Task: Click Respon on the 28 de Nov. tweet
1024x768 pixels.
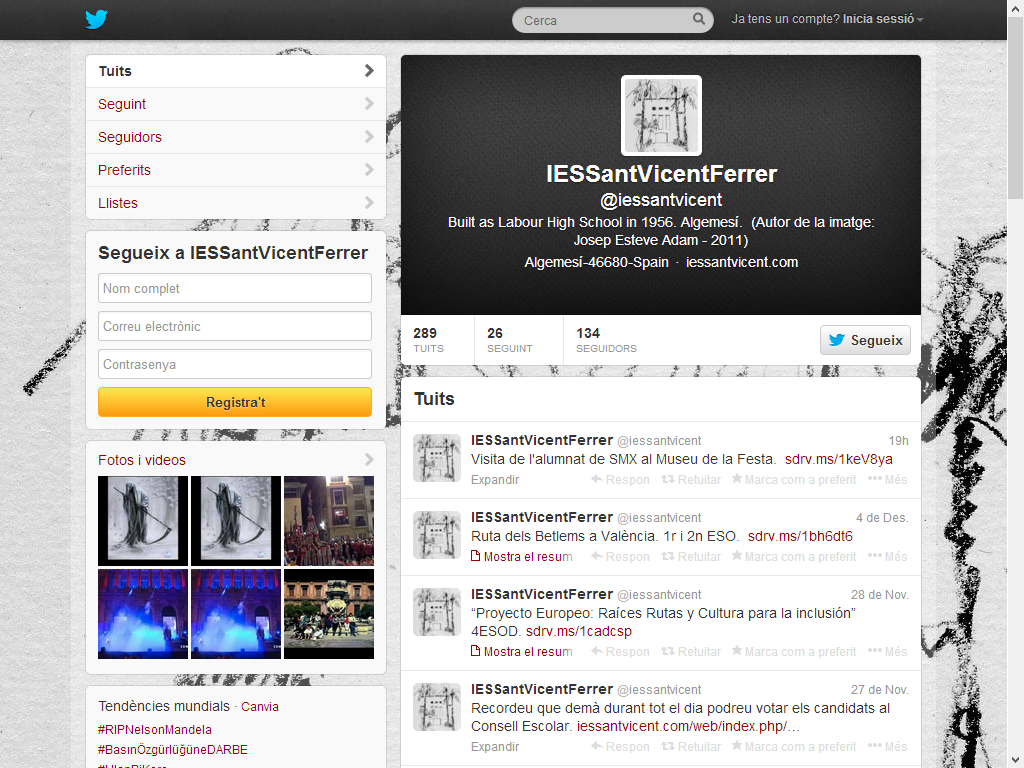Action: (x=620, y=652)
